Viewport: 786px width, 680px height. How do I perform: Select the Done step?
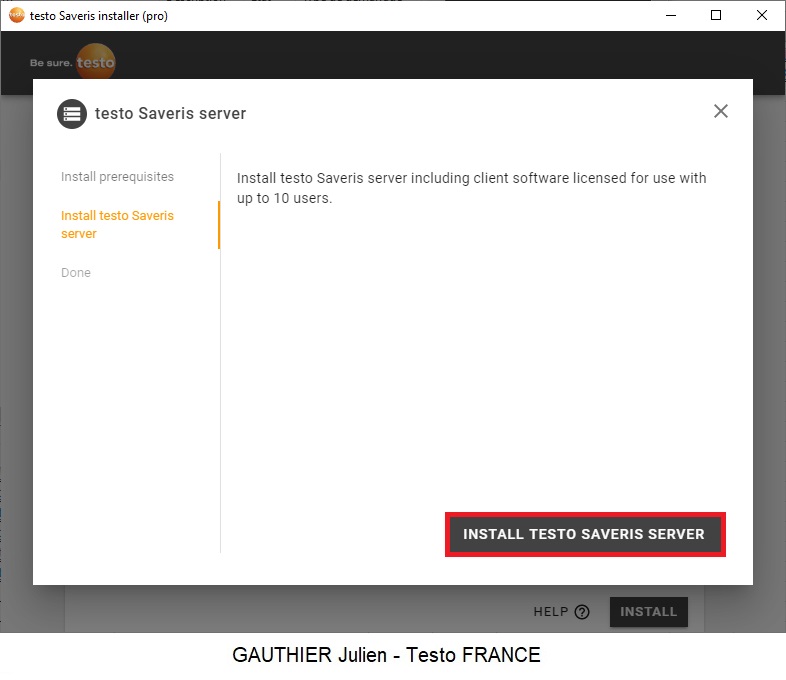(x=76, y=273)
